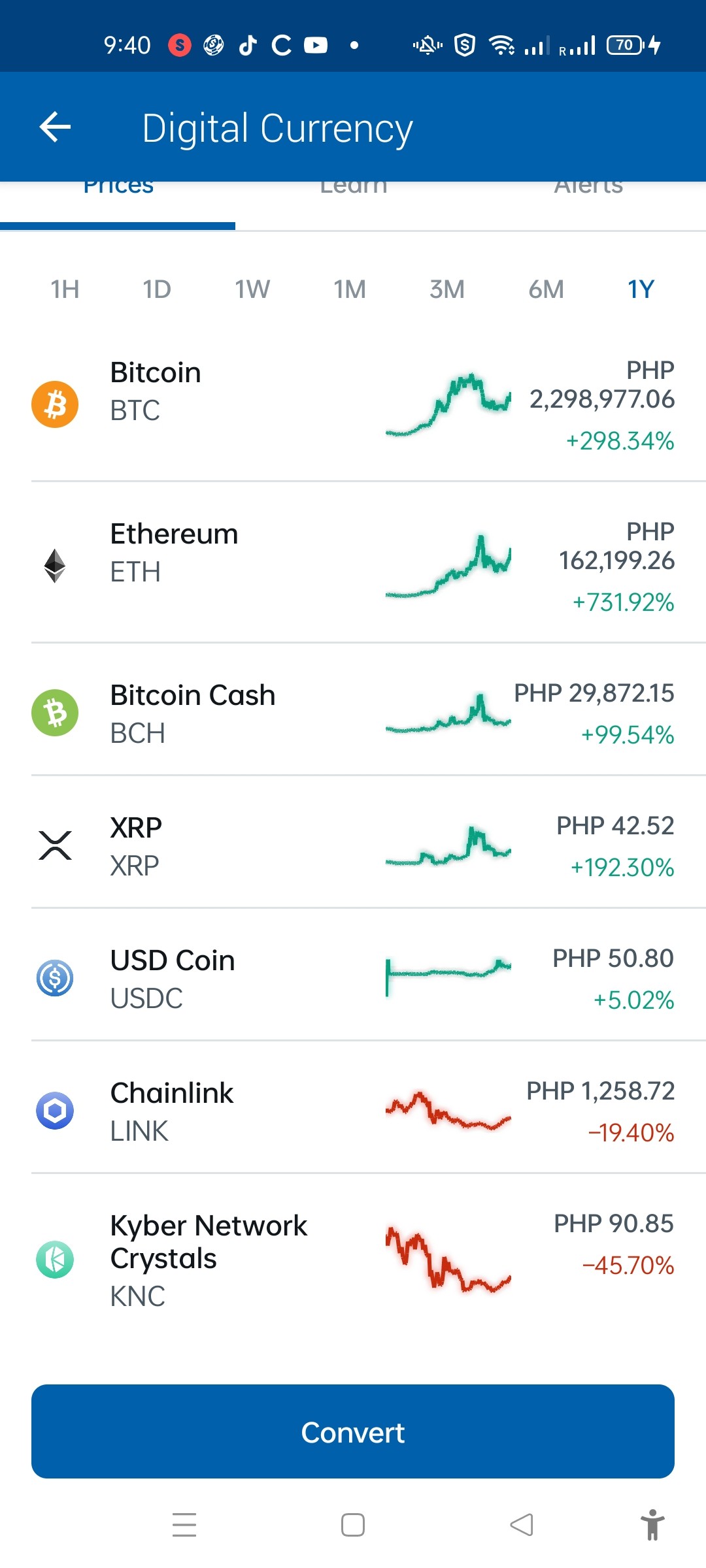Select the 1H time range
Viewport: 706px width, 1568px height.
tap(65, 289)
